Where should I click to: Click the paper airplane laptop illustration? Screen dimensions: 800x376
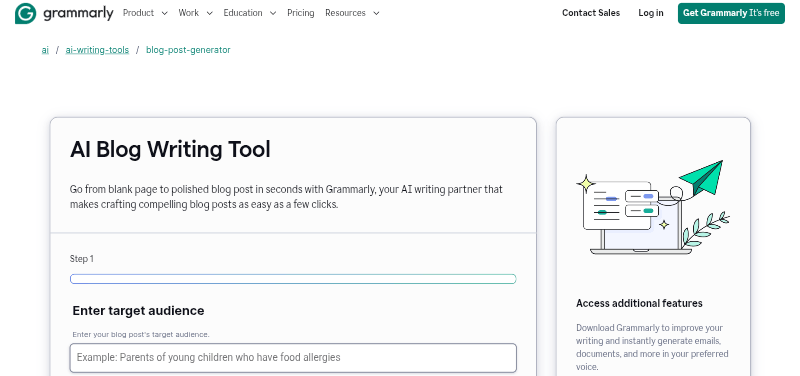point(653,207)
